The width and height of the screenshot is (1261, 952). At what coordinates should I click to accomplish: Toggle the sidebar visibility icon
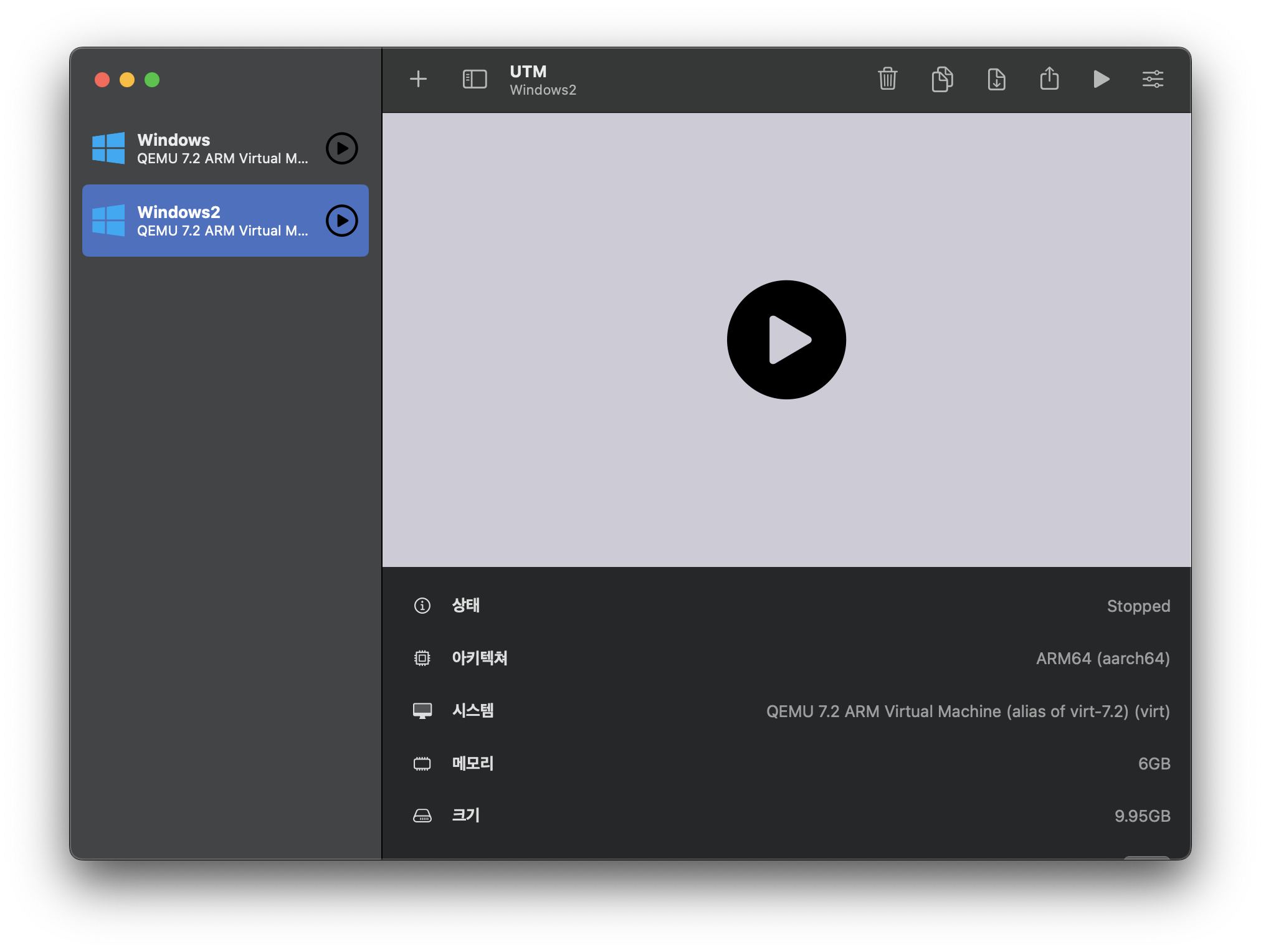[474, 79]
